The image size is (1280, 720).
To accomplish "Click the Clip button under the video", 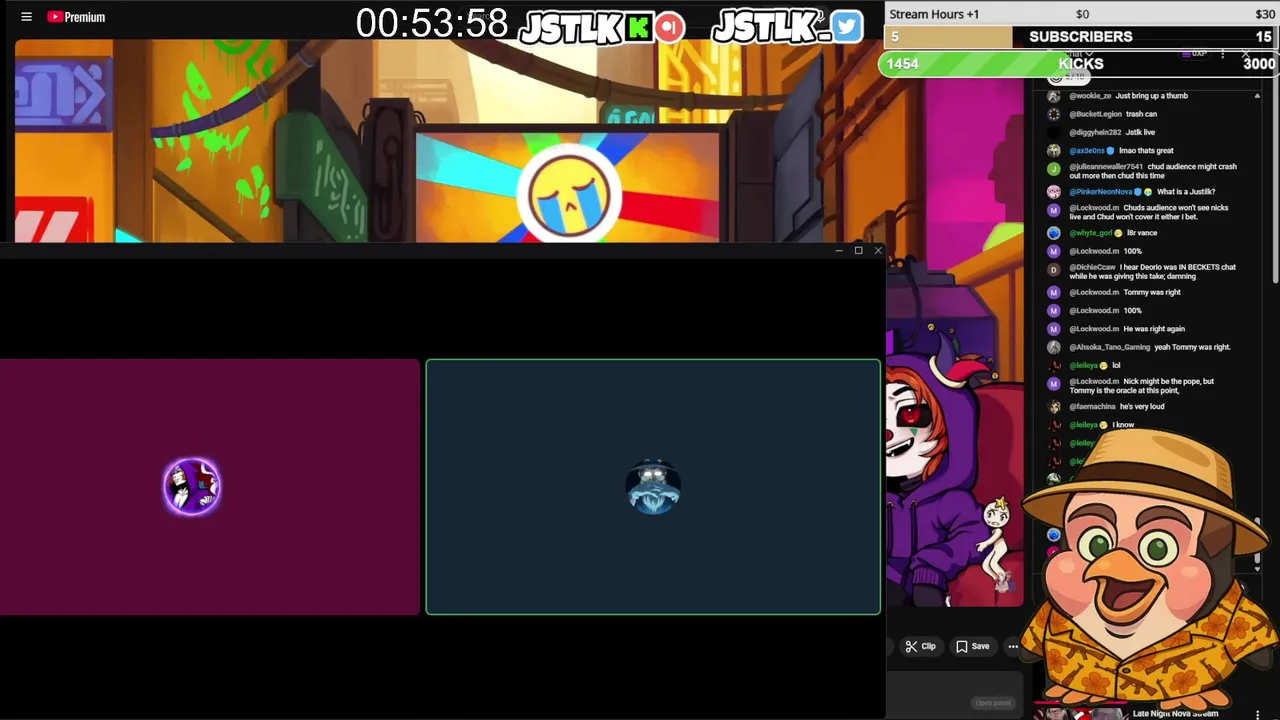I will [920, 647].
